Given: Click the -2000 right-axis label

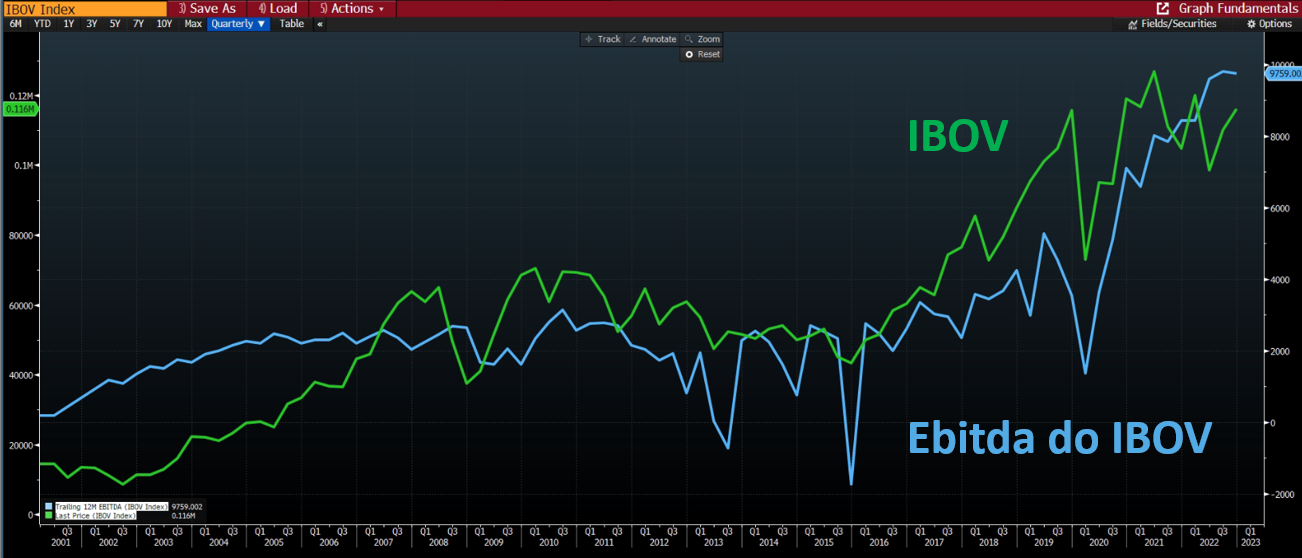Looking at the screenshot, I should [x=1281, y=495].
